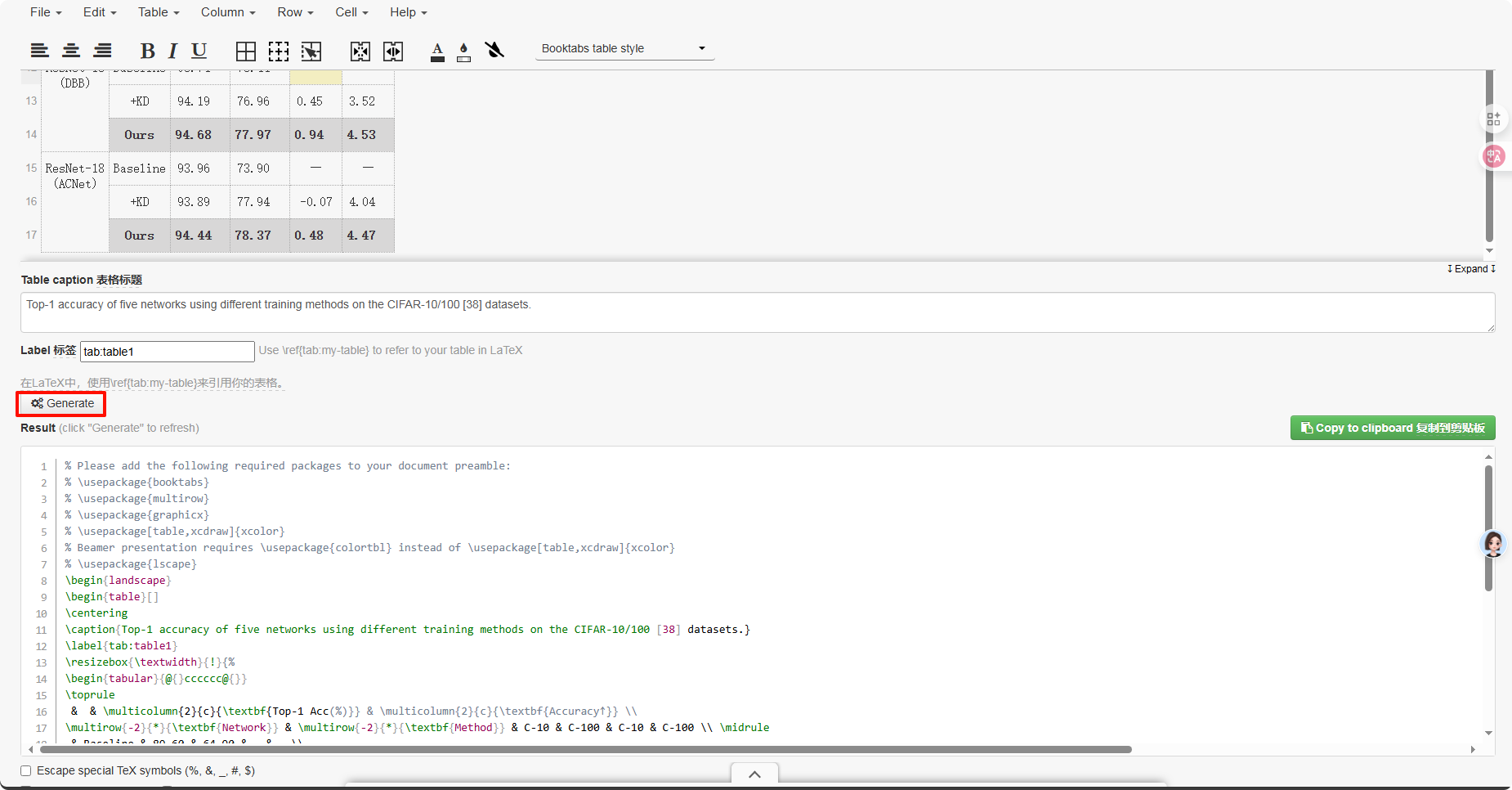
Task: Open the Row menu
Action: click(x=295, y=12)
